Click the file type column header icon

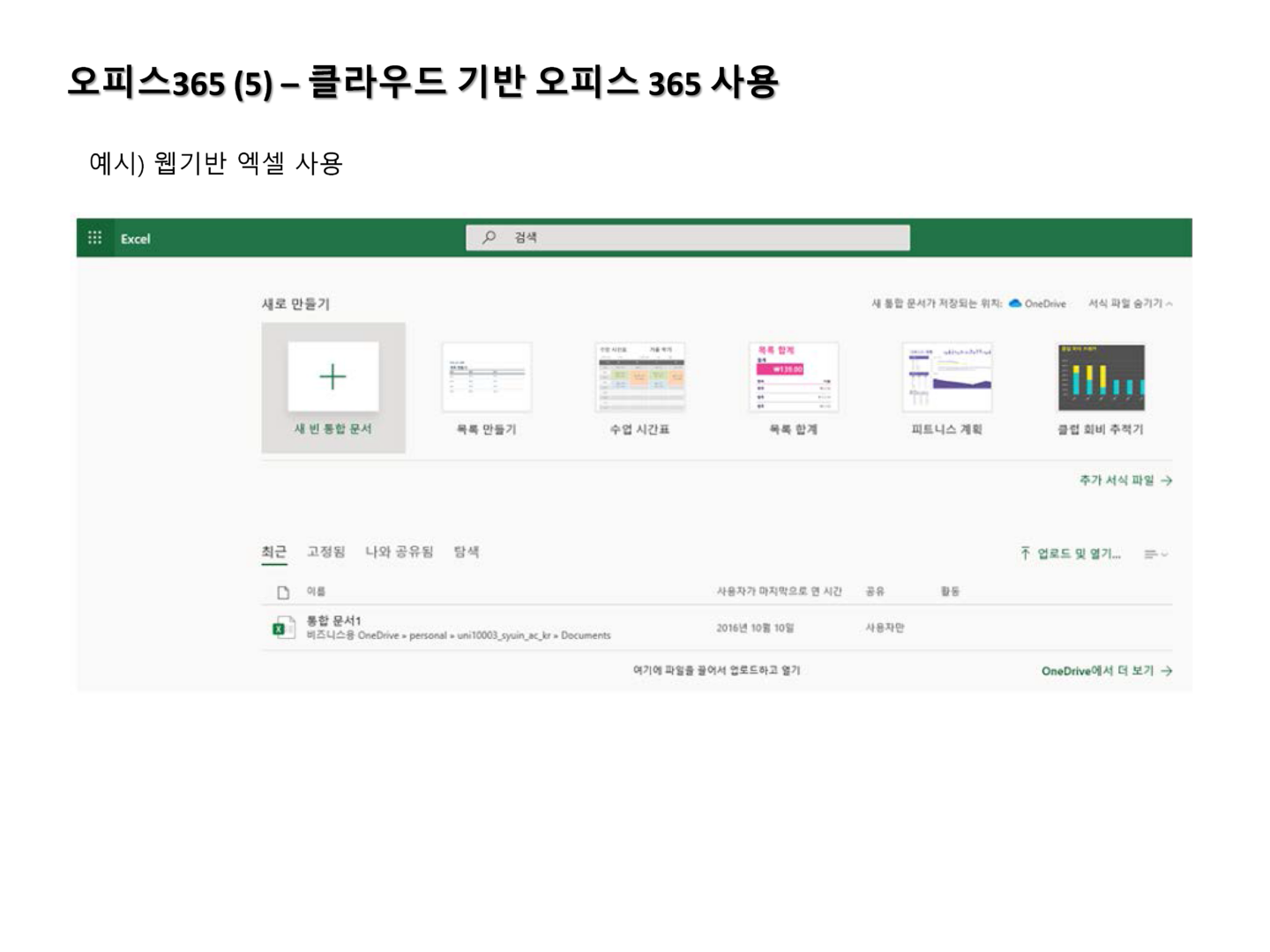click(x=283, y=592)
